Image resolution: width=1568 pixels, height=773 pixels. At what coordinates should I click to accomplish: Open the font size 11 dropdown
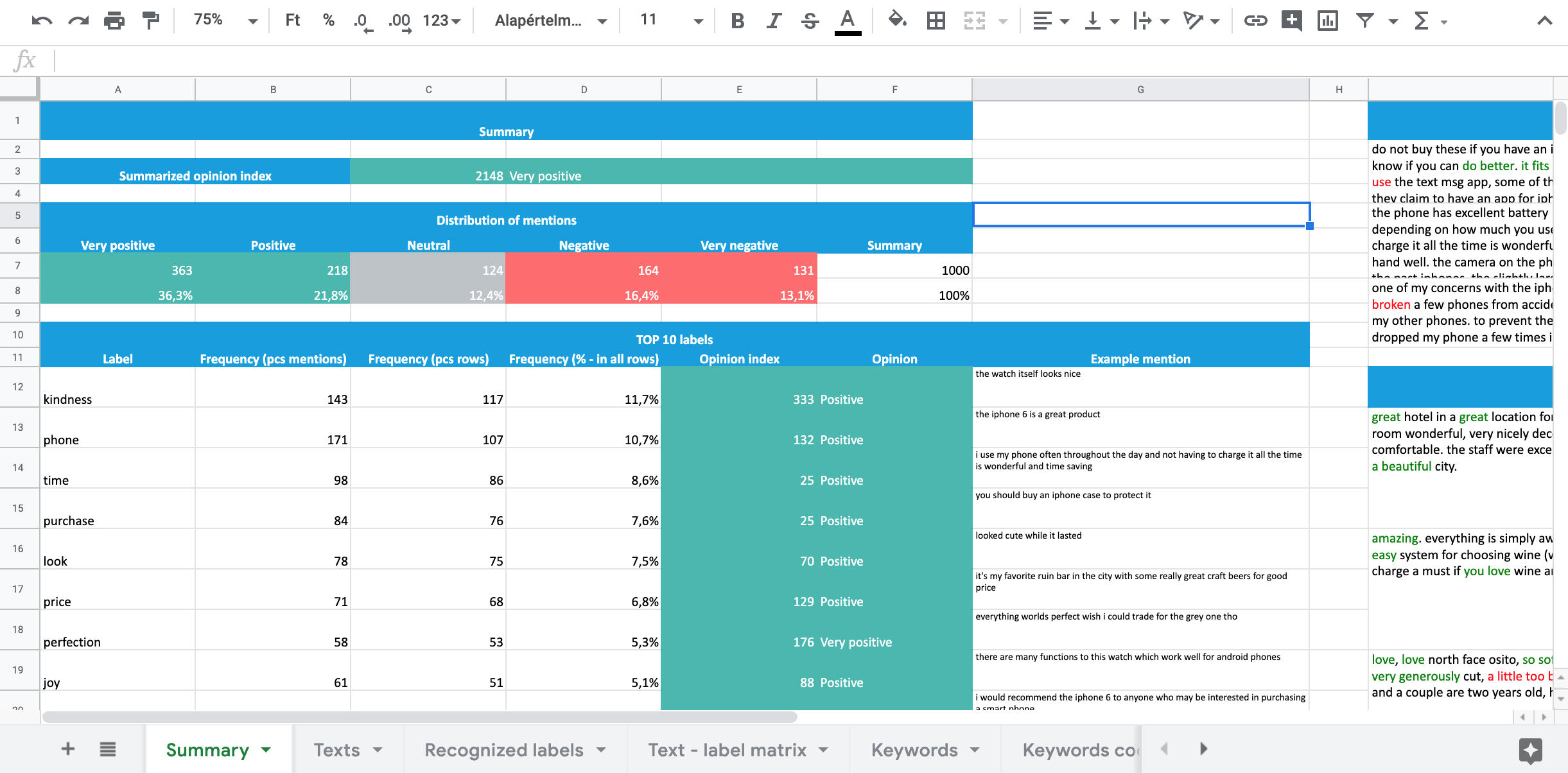[670, 21]
